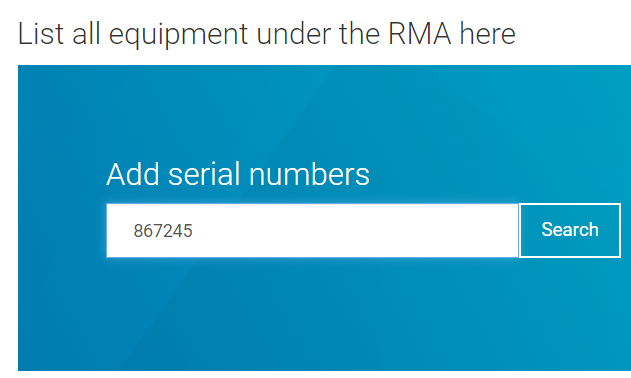Click the blue area left of the input field
The image size is (631, 378).
62,230
